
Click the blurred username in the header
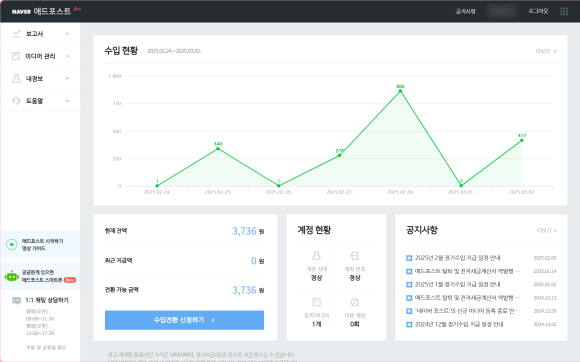coord(502,11)
